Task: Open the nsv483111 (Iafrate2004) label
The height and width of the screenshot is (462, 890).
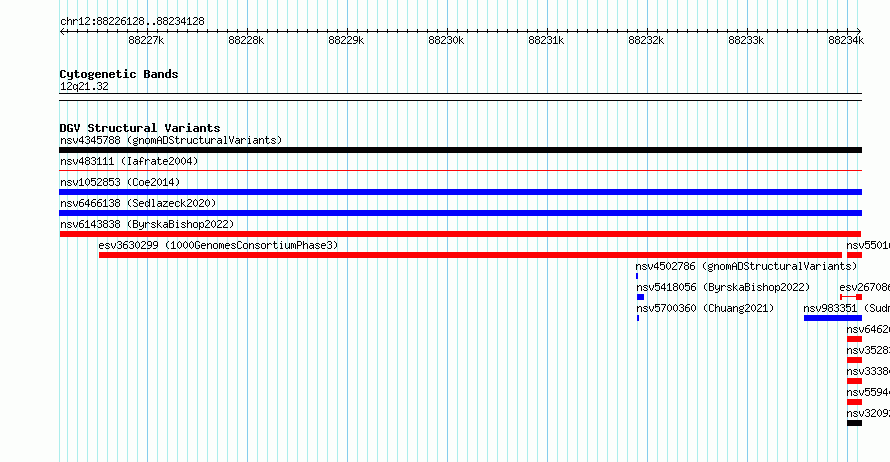Action: [x=129, y=161]
